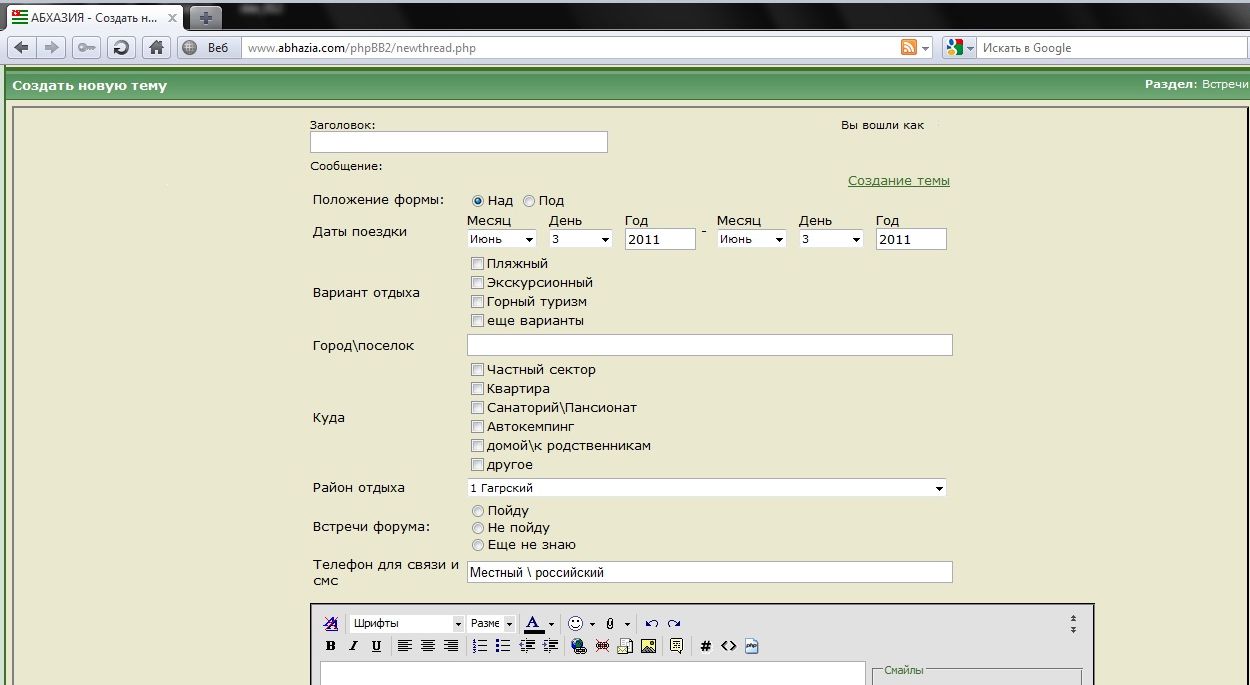The height and width of the screenshot is (685, 1250).
Task: Select the 'Под' radio button
Action: pyautogui.click(x=529, y=201)
